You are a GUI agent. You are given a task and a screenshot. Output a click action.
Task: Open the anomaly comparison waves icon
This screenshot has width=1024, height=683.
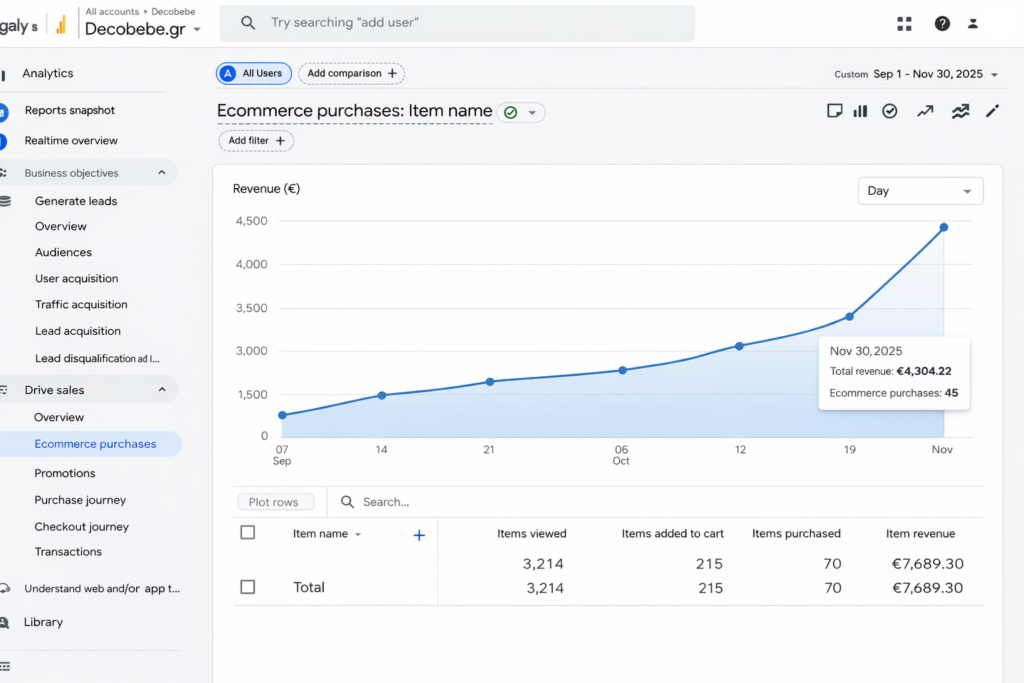pos(960,111)
